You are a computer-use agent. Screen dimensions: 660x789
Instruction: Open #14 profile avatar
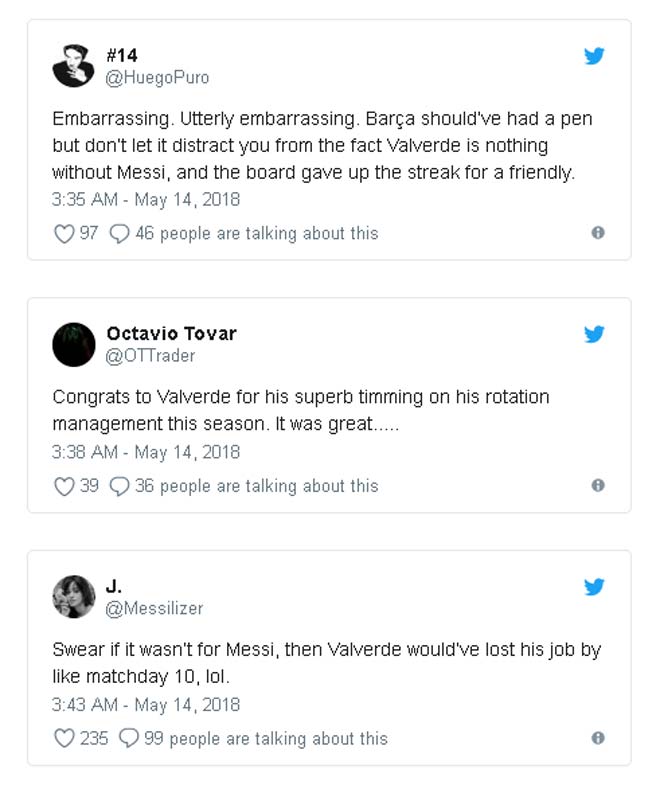[x=73, y=66]
